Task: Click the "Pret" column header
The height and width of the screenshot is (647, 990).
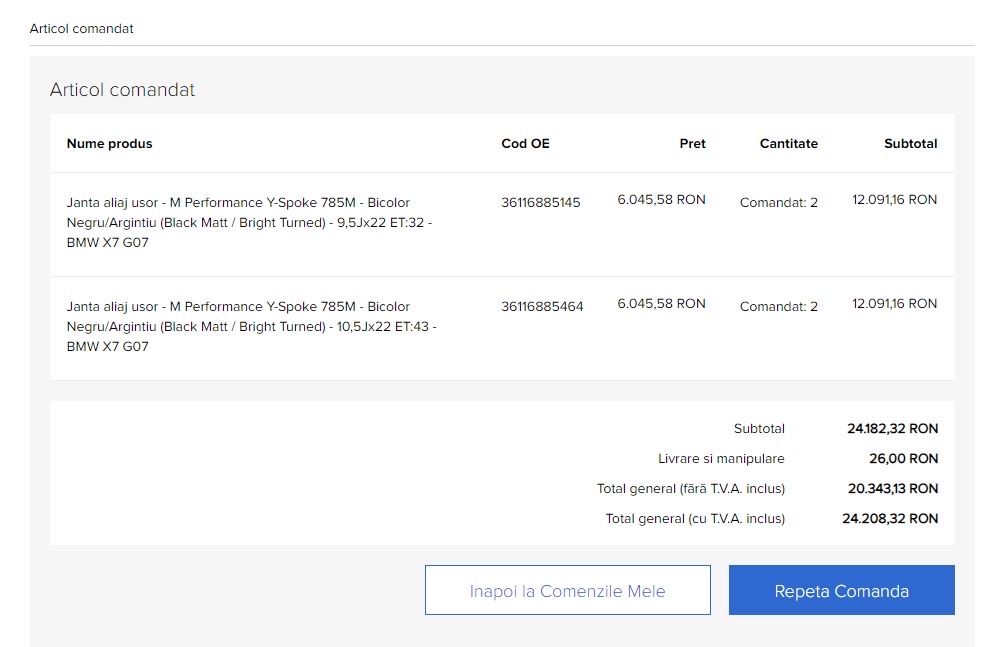Action: [692, 144]
